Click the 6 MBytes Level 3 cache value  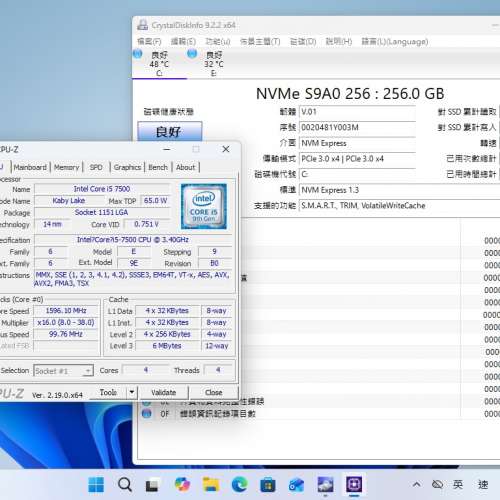click(167, 346)
